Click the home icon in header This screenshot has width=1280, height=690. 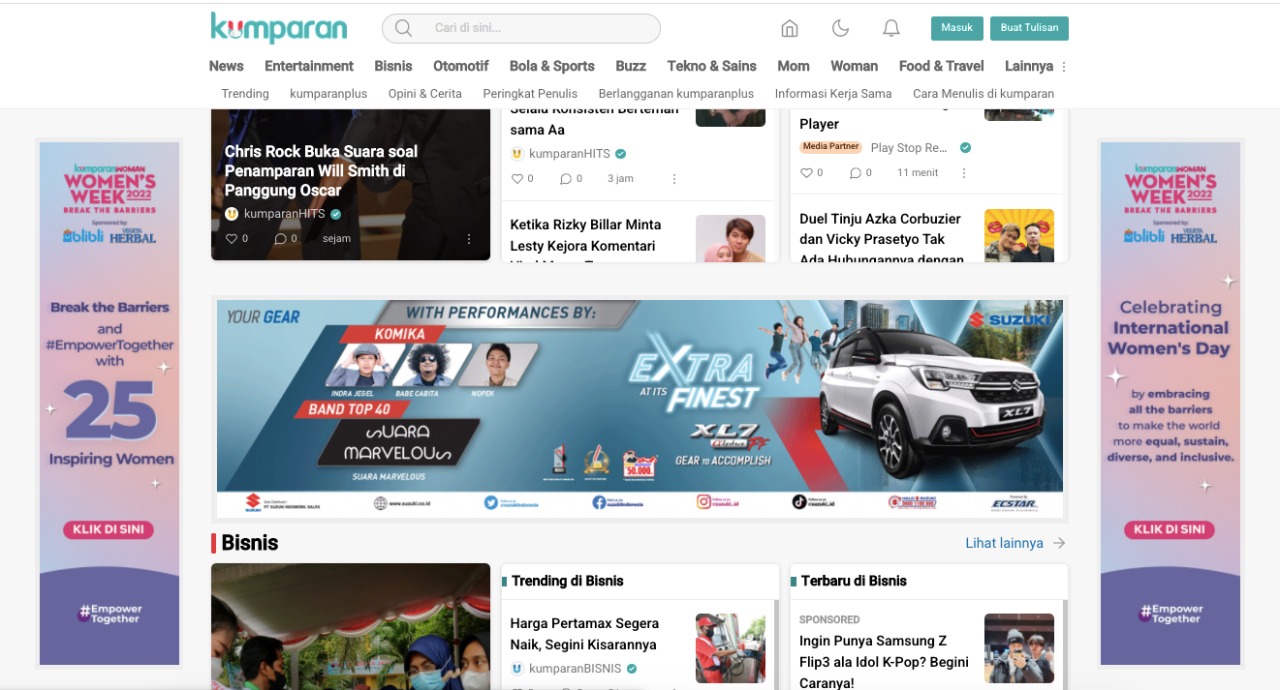[789, 29]
